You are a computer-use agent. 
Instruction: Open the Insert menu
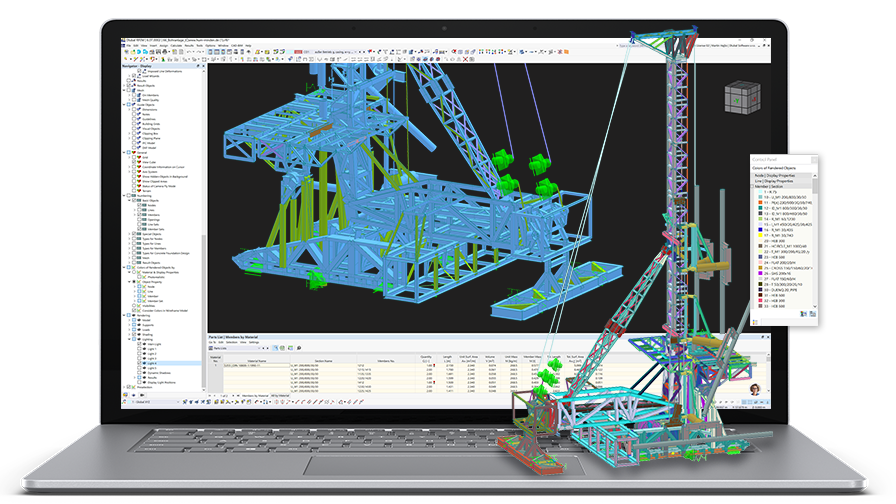153,46
